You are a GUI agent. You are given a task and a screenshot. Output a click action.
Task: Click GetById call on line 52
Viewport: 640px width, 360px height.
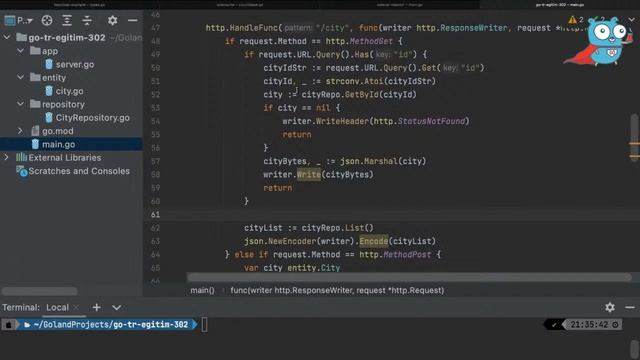362,95
